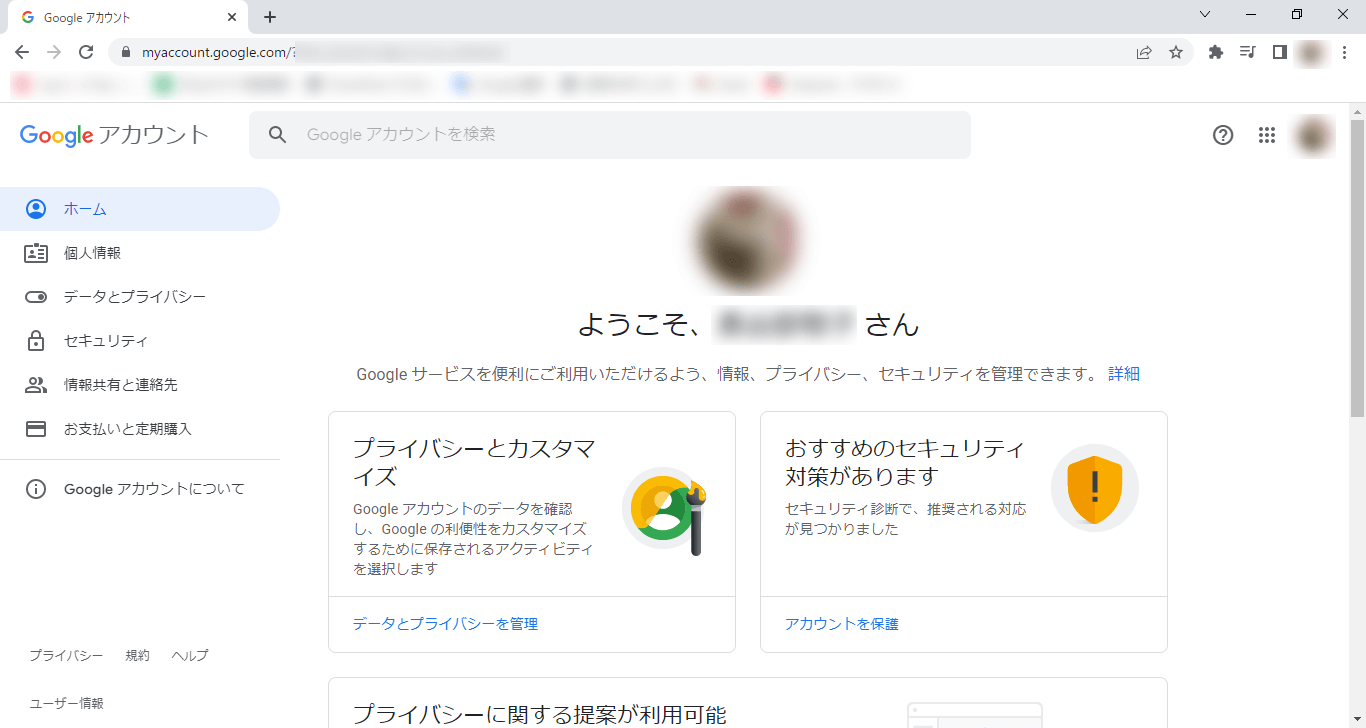Open the ヘルプ footer link

pyautogui.click(x=190, y=656)
